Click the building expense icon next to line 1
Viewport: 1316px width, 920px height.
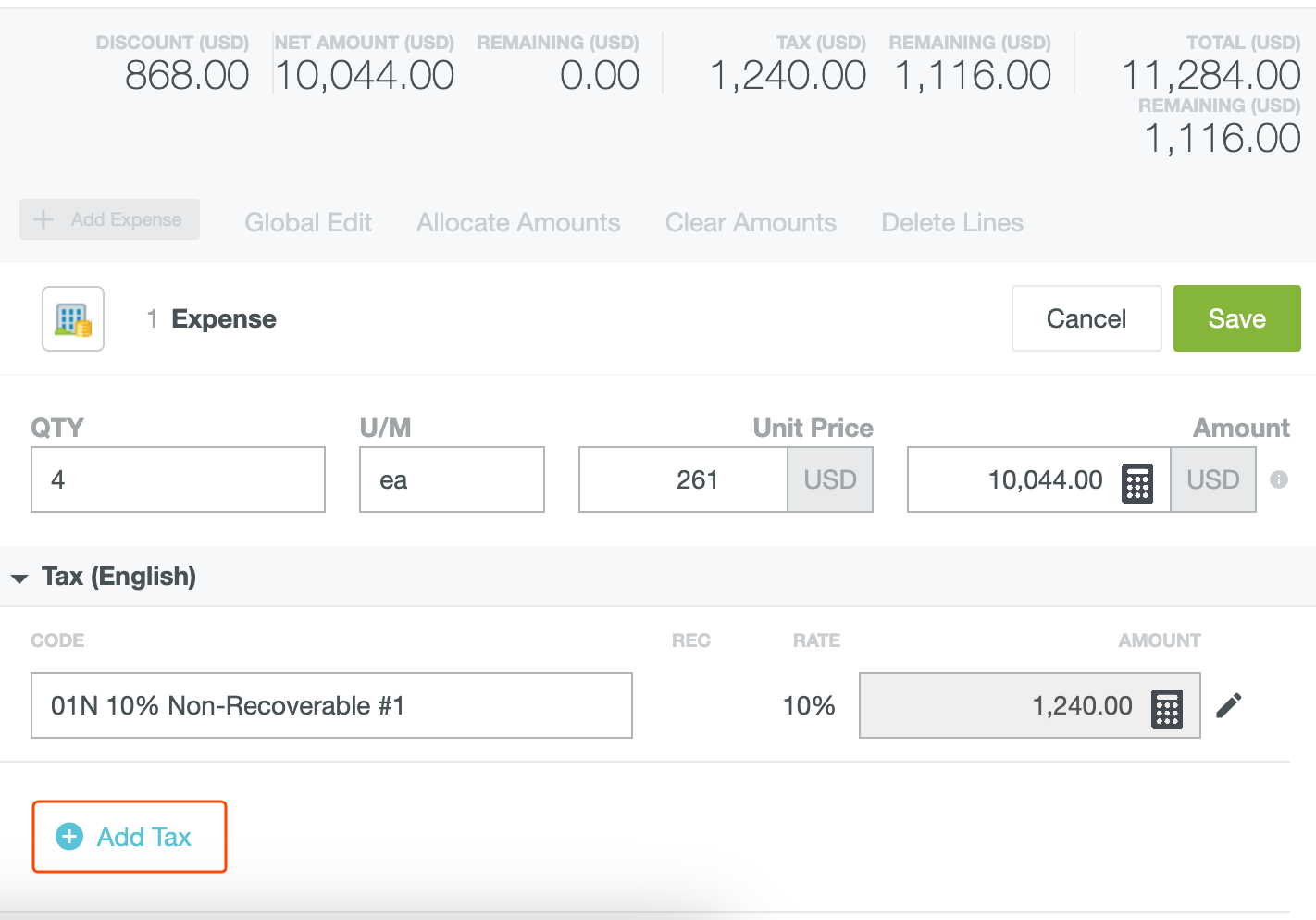(x=72, y=318)
